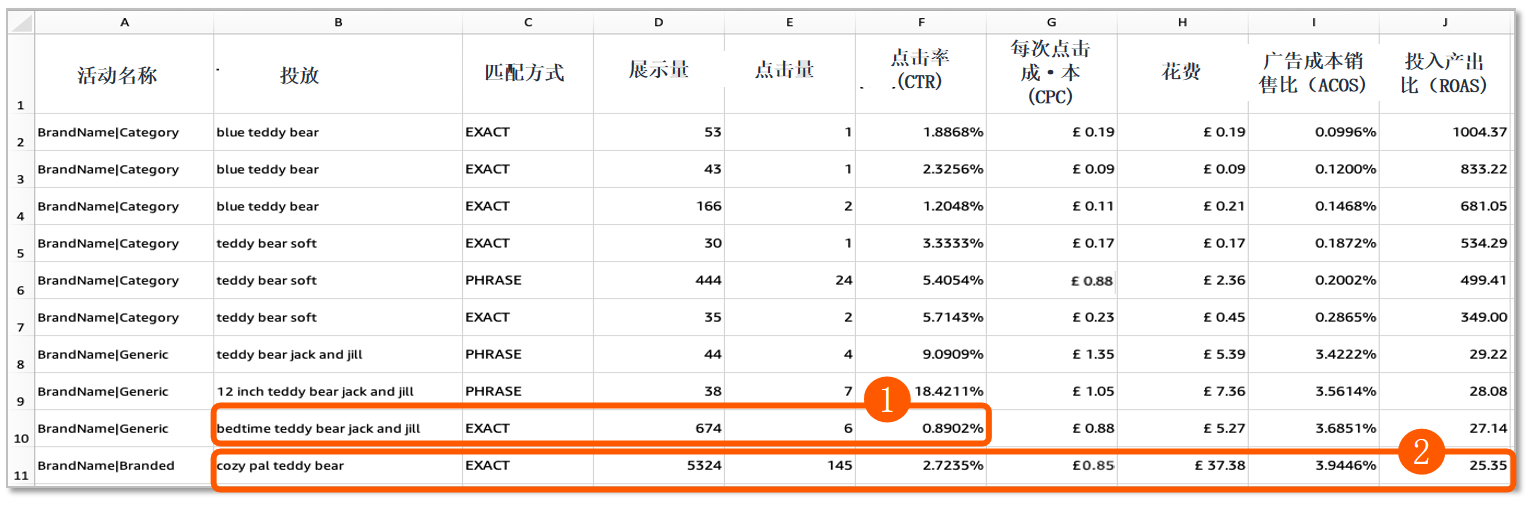1527x507 pixels.
Task: Select the column F header
Action: (x=920, y=22)
